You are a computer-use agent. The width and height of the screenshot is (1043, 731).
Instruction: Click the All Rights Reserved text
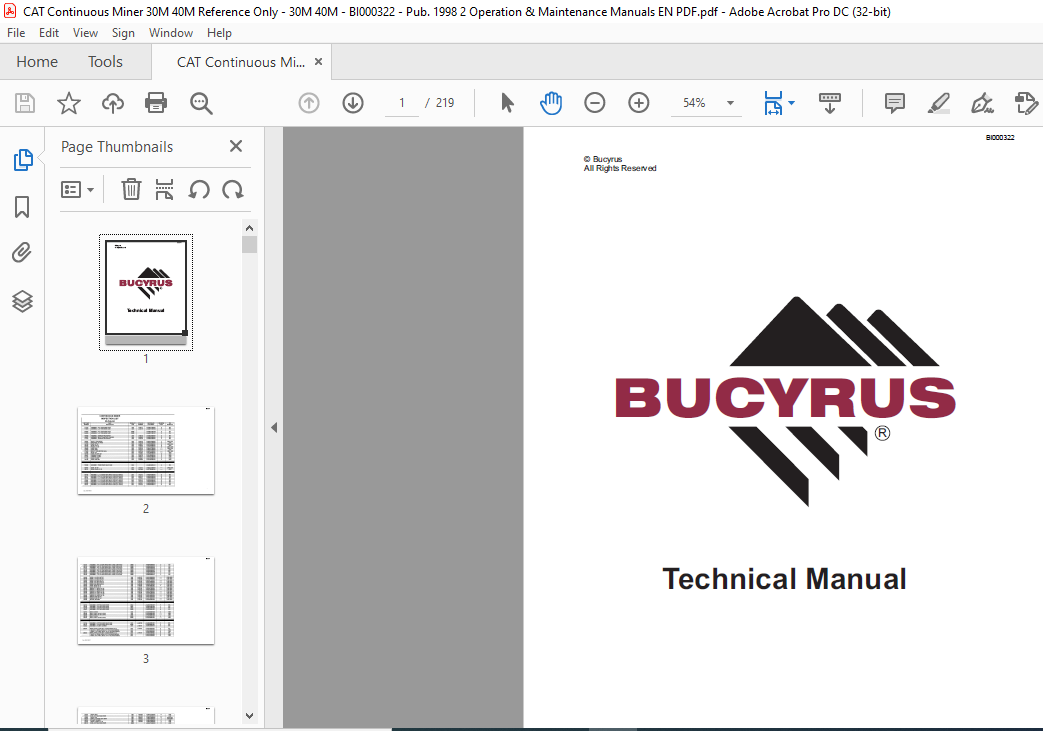[x=620, y=168]
